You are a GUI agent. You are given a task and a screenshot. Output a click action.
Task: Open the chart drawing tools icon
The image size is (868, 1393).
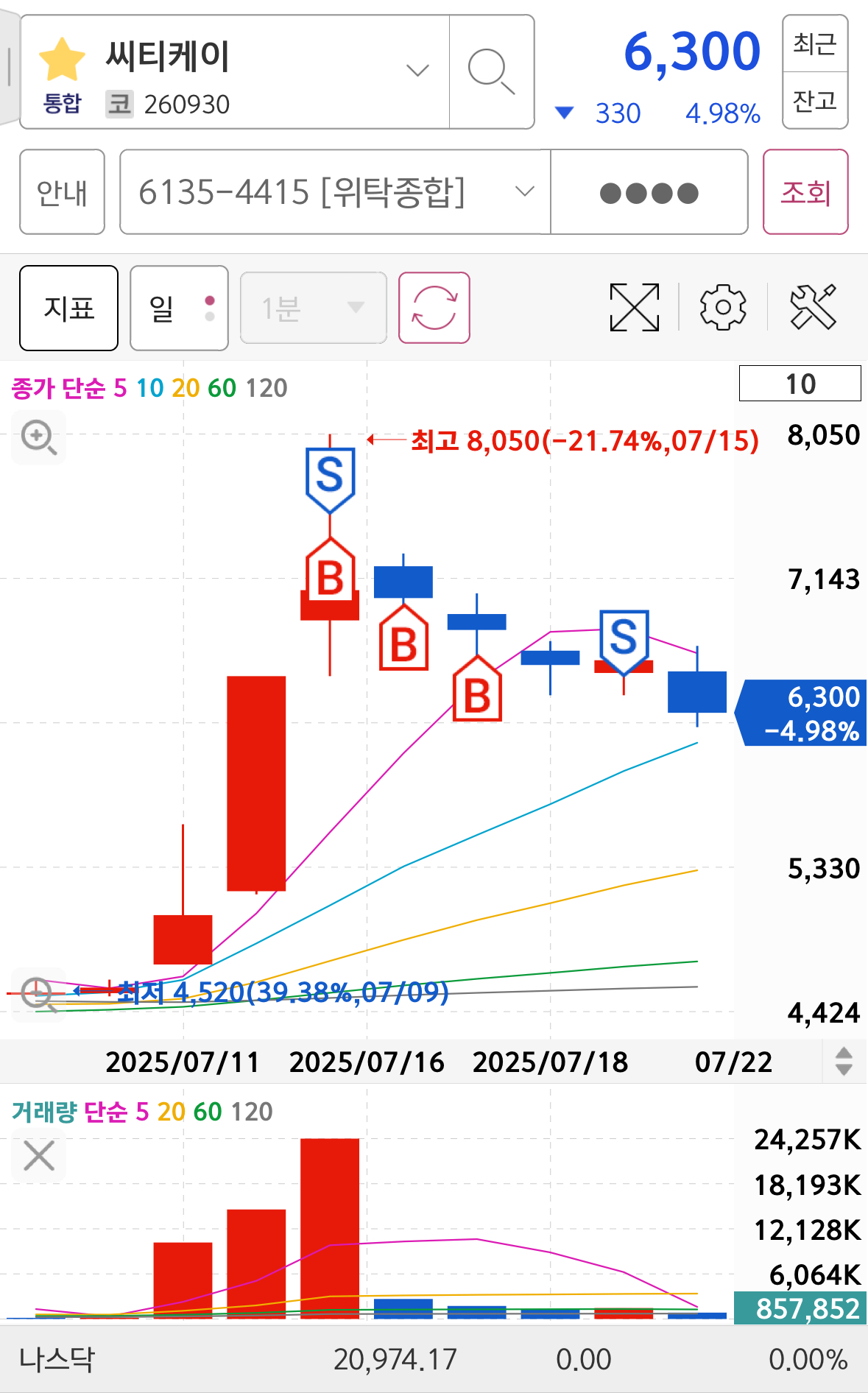coord(813,307)
